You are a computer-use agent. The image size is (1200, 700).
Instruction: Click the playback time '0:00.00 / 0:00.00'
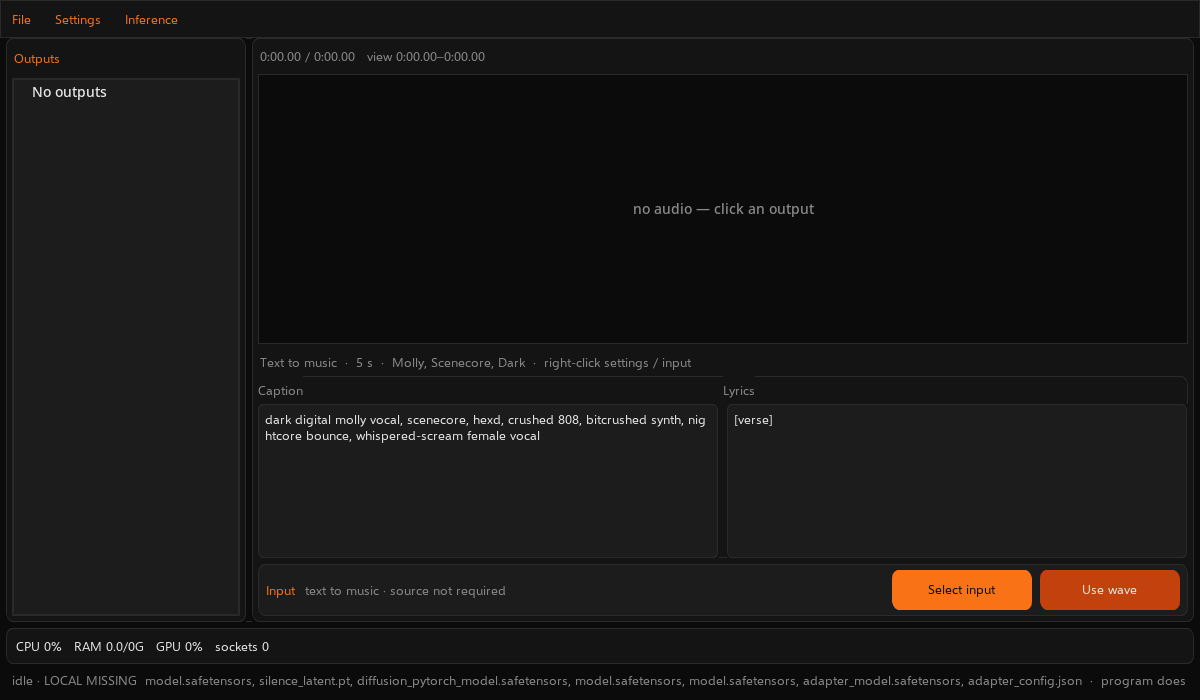click(x=307, y=57)
